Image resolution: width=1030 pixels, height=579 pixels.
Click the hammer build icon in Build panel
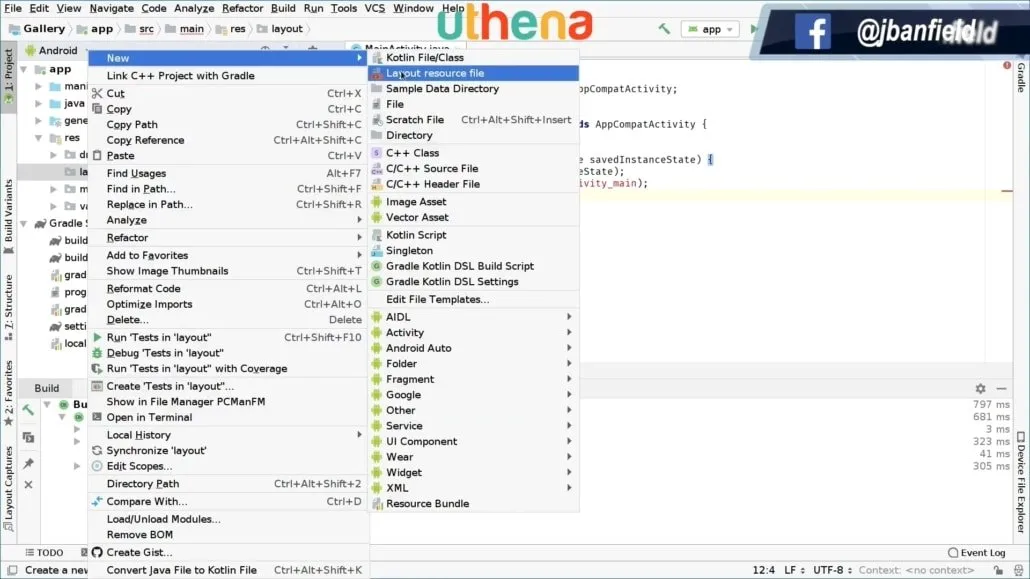click(x=28, y=410)
